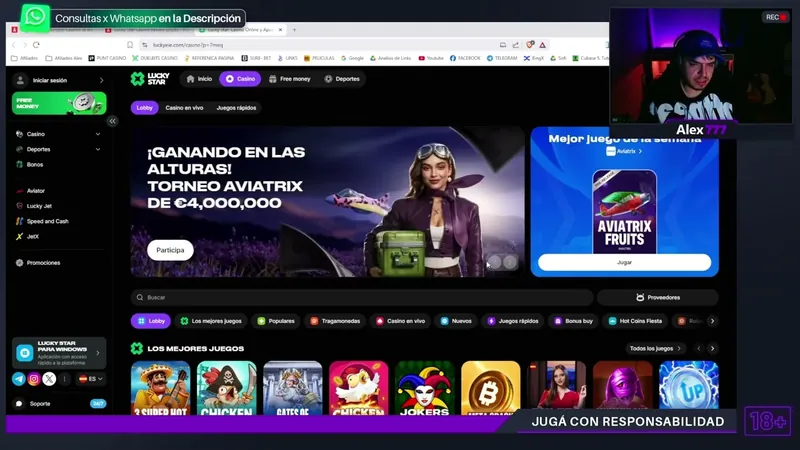Open Speed and Cash in the sidebar

click(x=47, y=221)
